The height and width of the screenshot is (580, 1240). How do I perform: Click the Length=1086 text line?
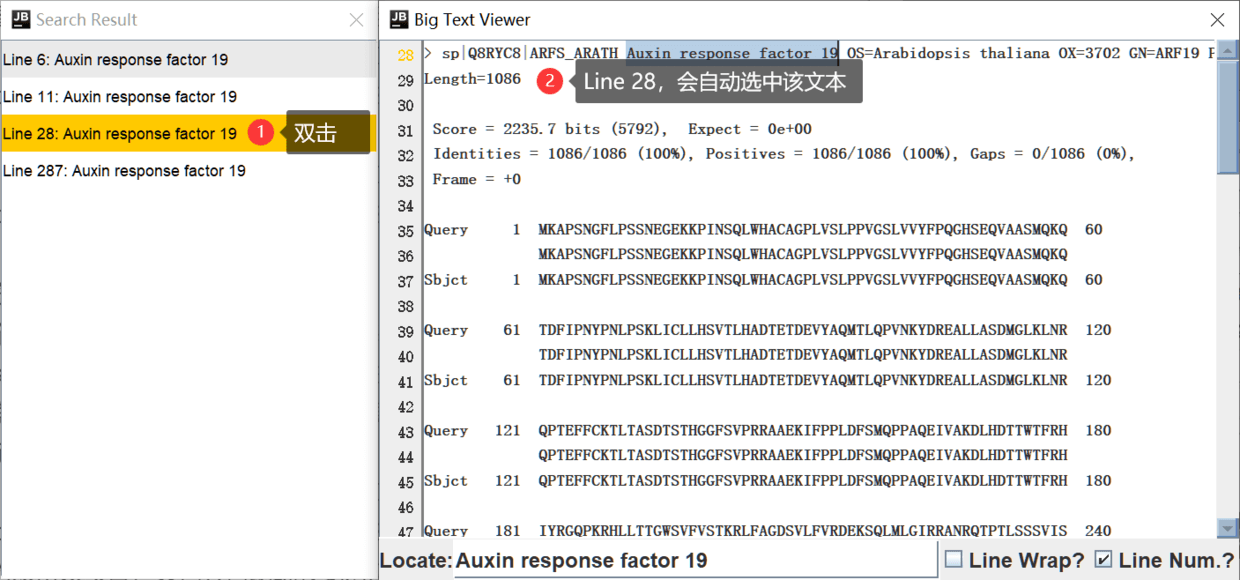coord(472,79)
